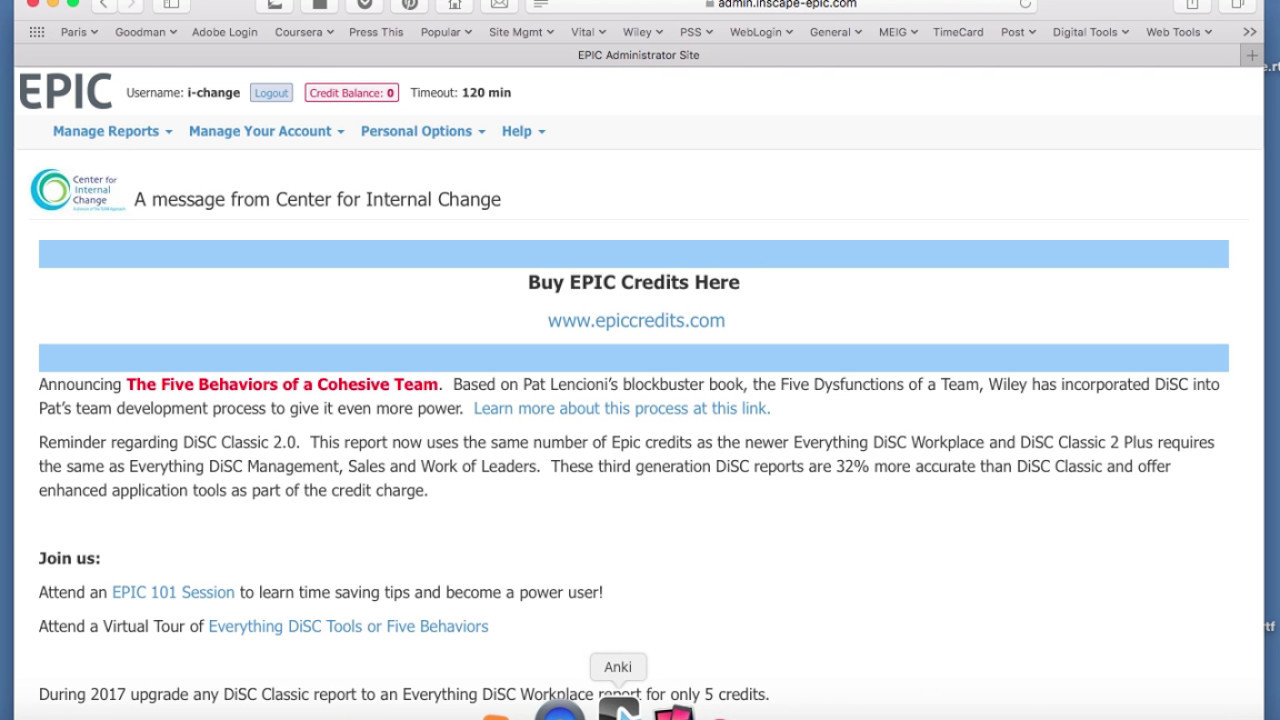Screen dimensions: 1280x720
Task: Expand the MEIG bookmarks folder
Action: point(898,32)
